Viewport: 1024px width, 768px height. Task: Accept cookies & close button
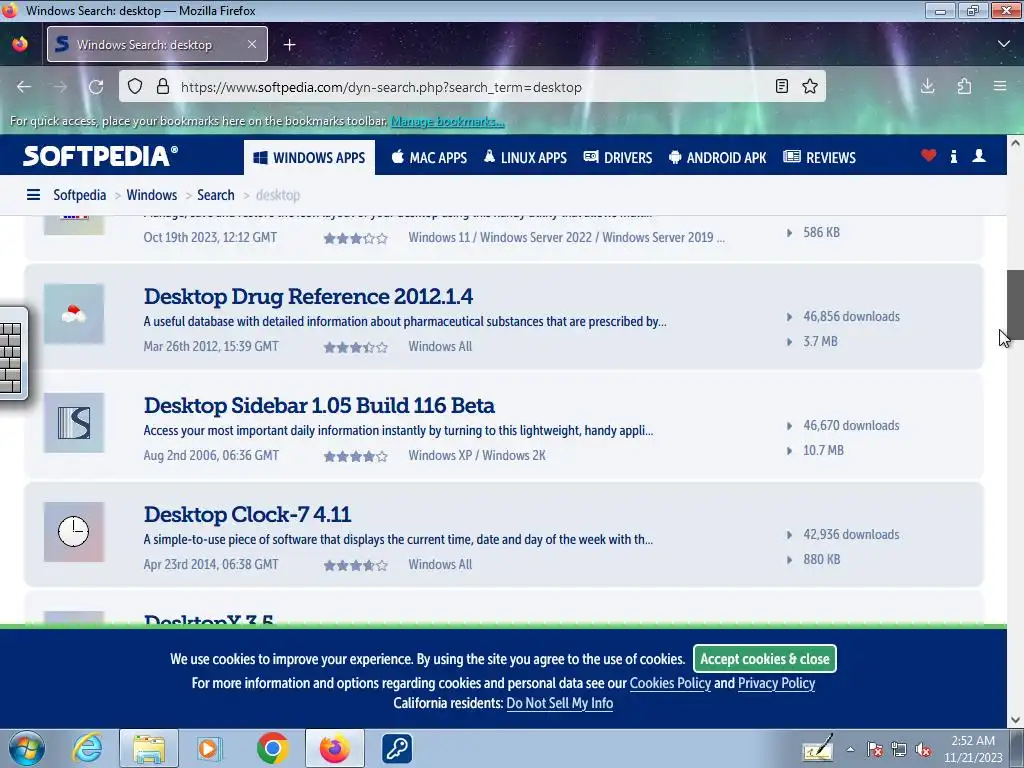pyautogui.click(x=765, y=659)
